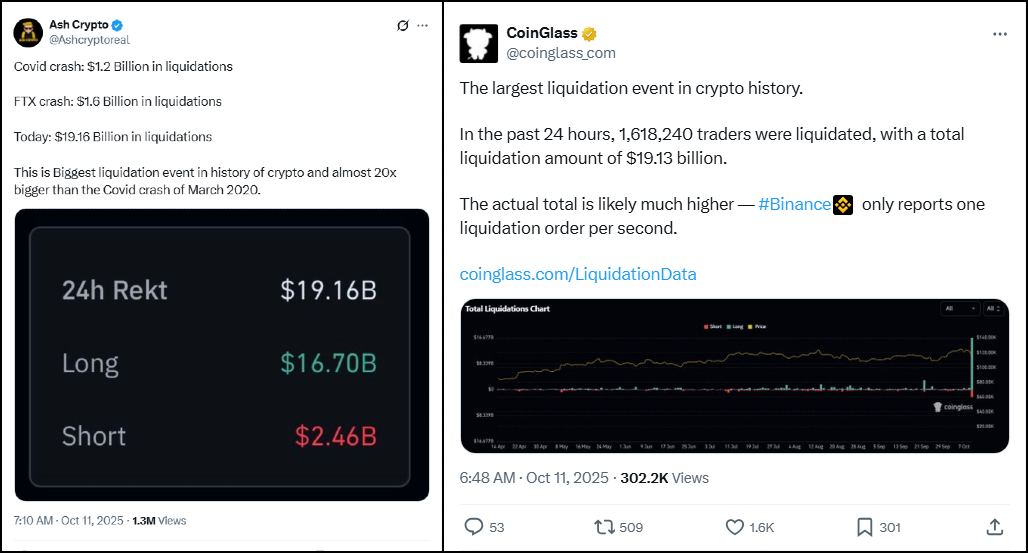
Task: Repost the CoinGlass tweet
Action: 603,526
